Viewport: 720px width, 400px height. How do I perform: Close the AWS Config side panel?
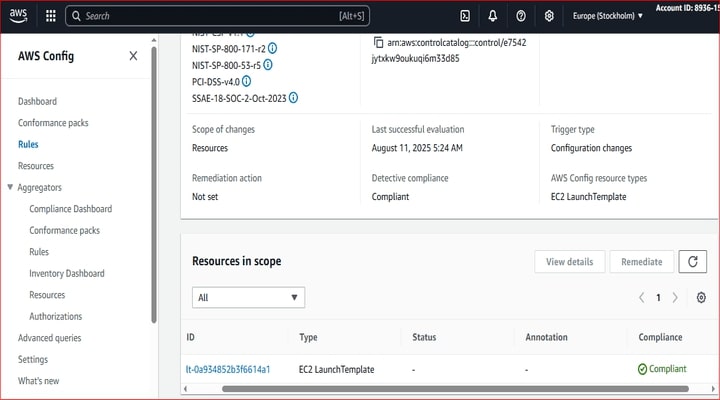(x=133, y=56)
